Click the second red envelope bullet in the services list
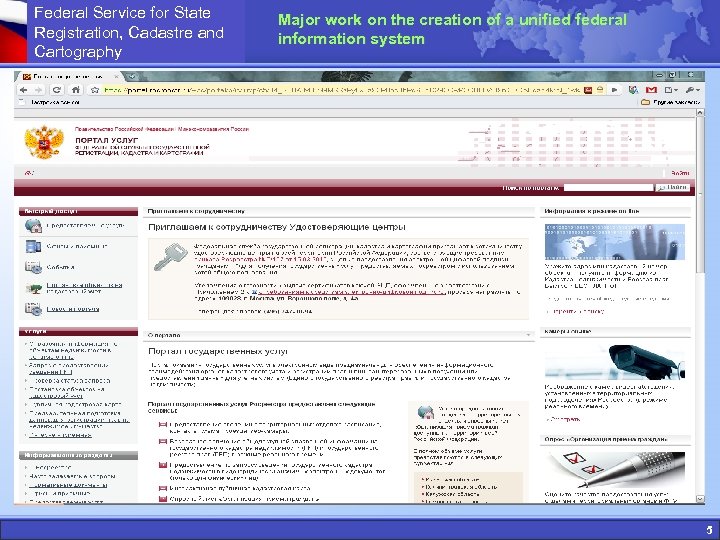 pyautogui.click(x=163, y=442)
